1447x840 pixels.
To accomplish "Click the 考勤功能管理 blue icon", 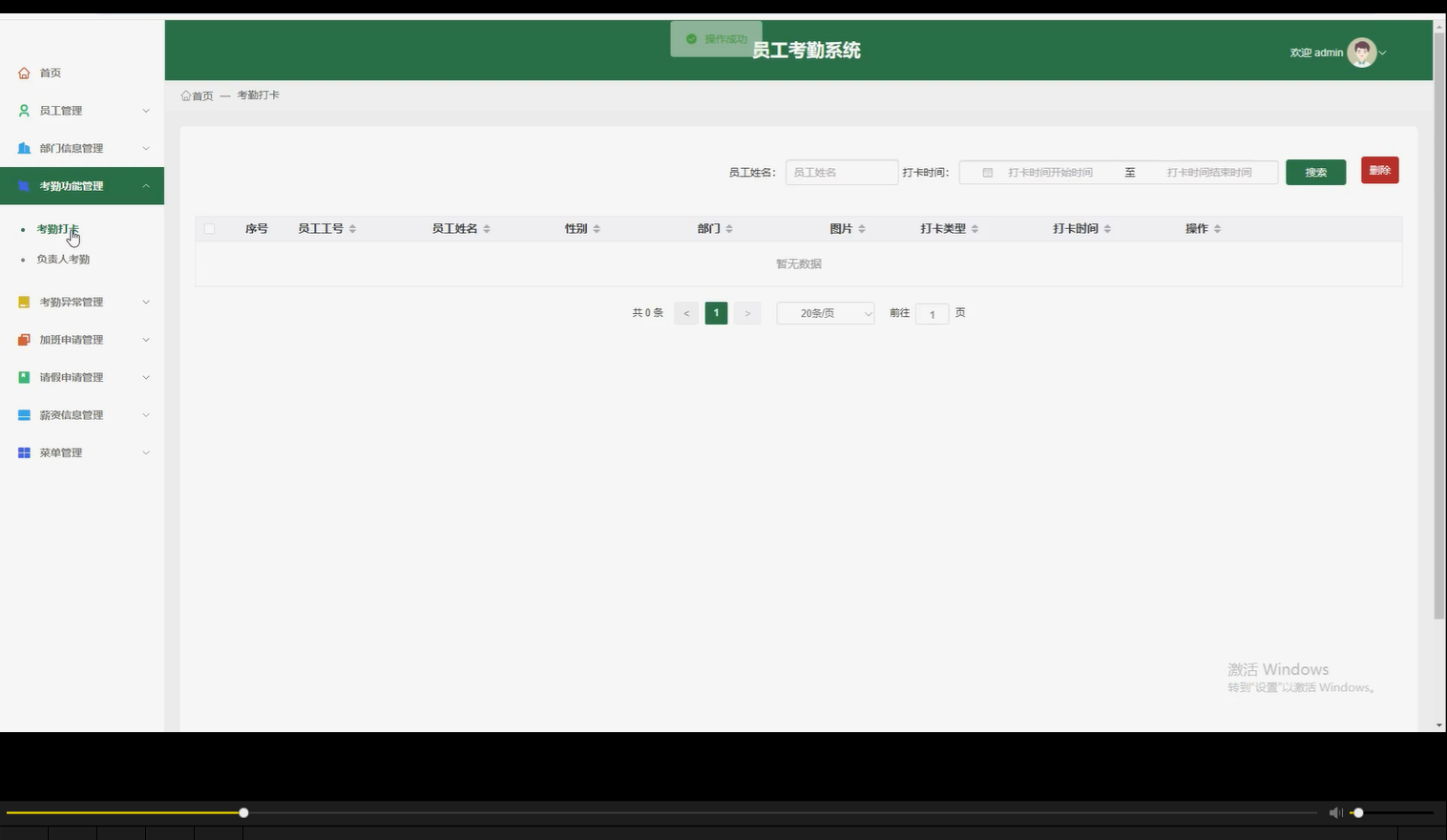I will pos(24,186).
